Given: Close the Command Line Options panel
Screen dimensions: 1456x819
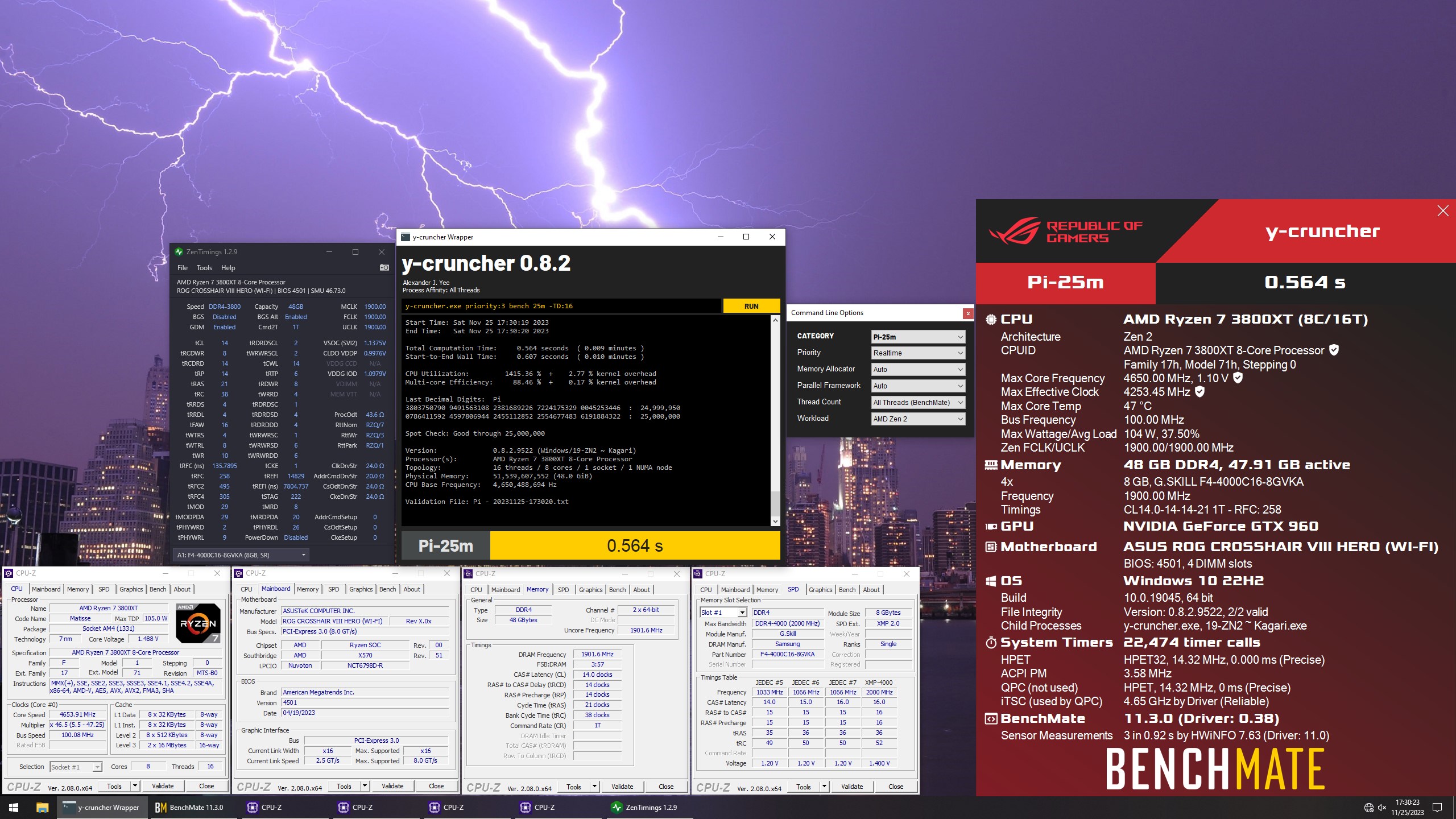Looking at the screenshot, I should [x=967, y=313].
